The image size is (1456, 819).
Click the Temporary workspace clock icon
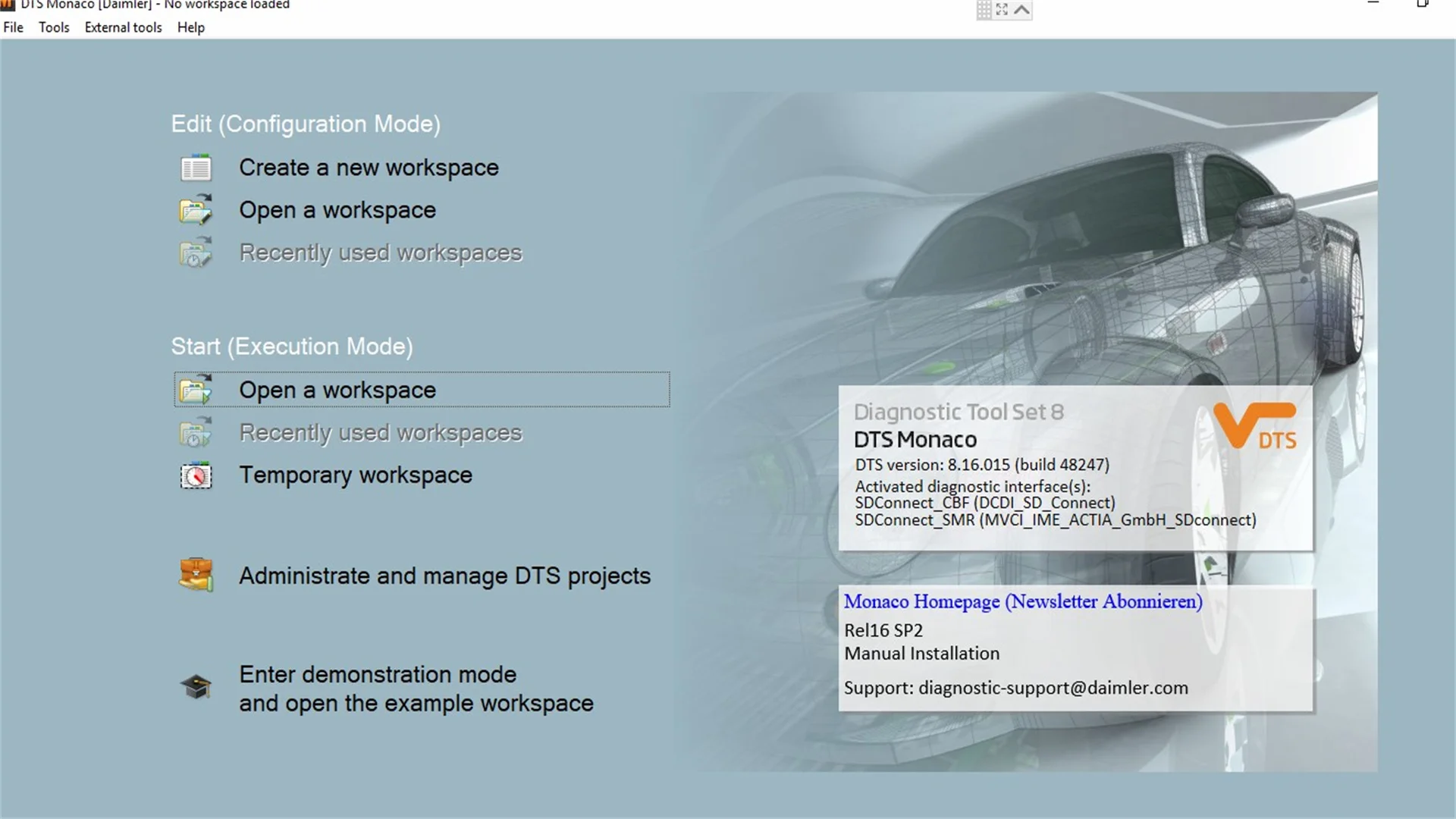tap(196, 475)
